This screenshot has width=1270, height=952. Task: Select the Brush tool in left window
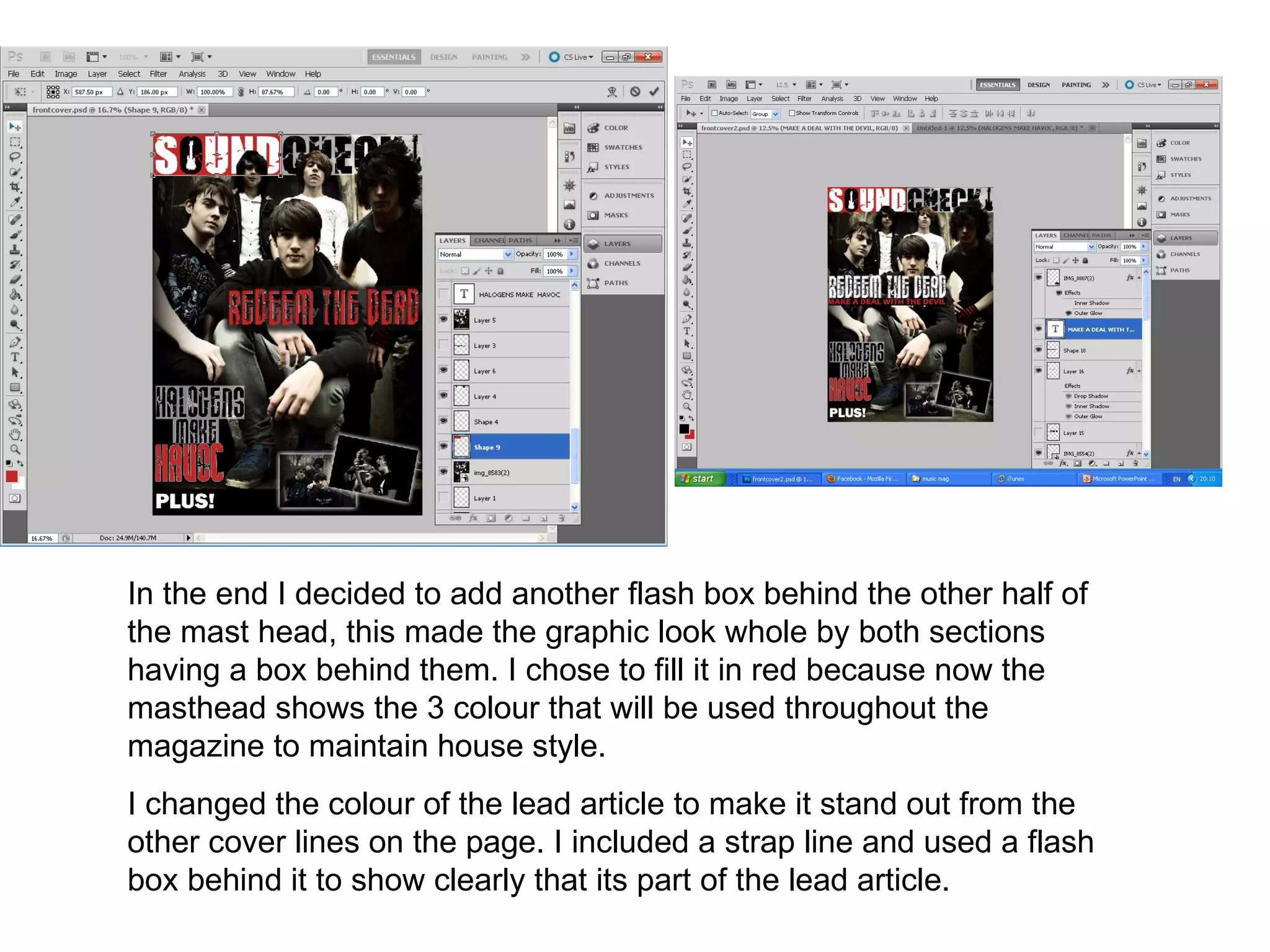(15, 235)
